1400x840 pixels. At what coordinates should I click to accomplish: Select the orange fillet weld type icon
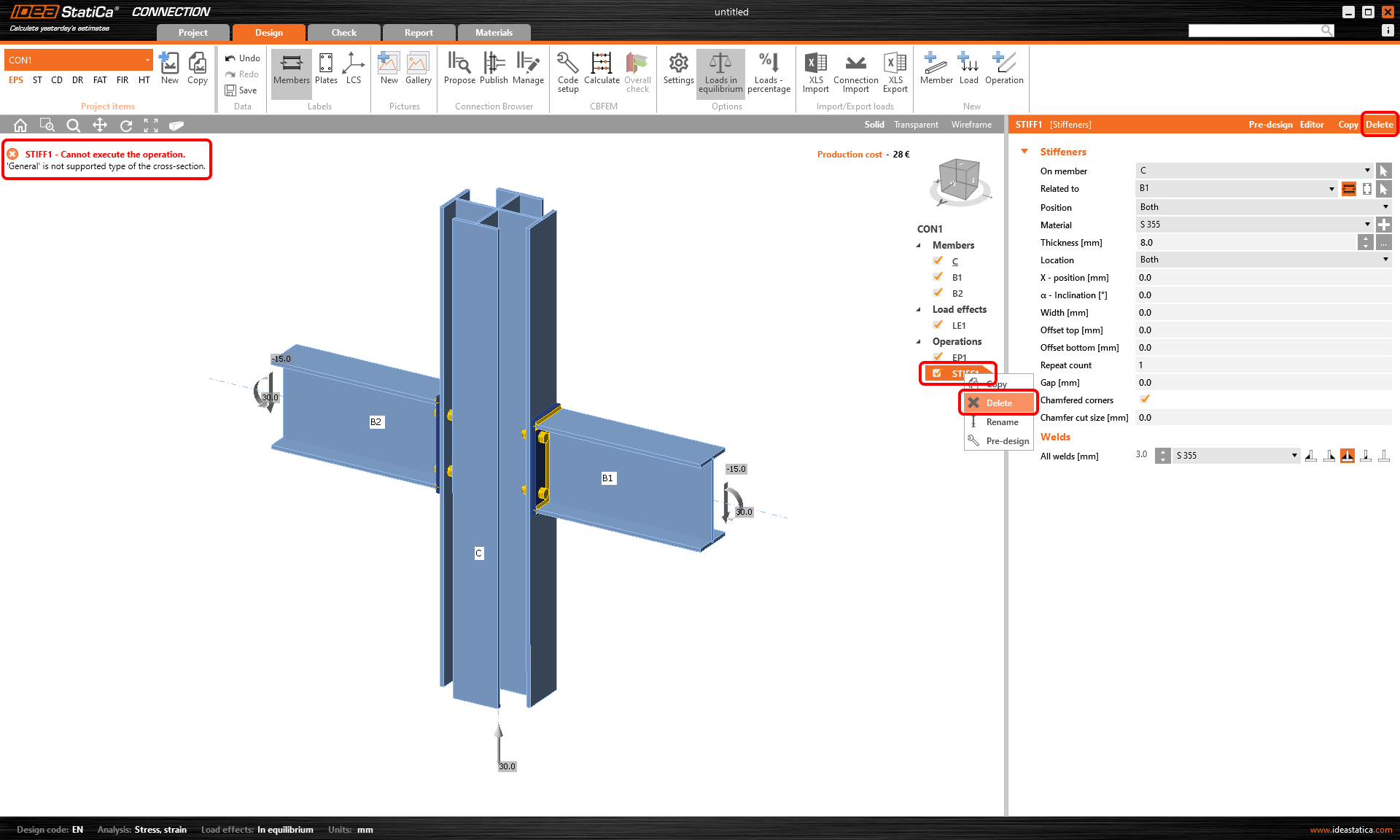tap(1347, 455)
